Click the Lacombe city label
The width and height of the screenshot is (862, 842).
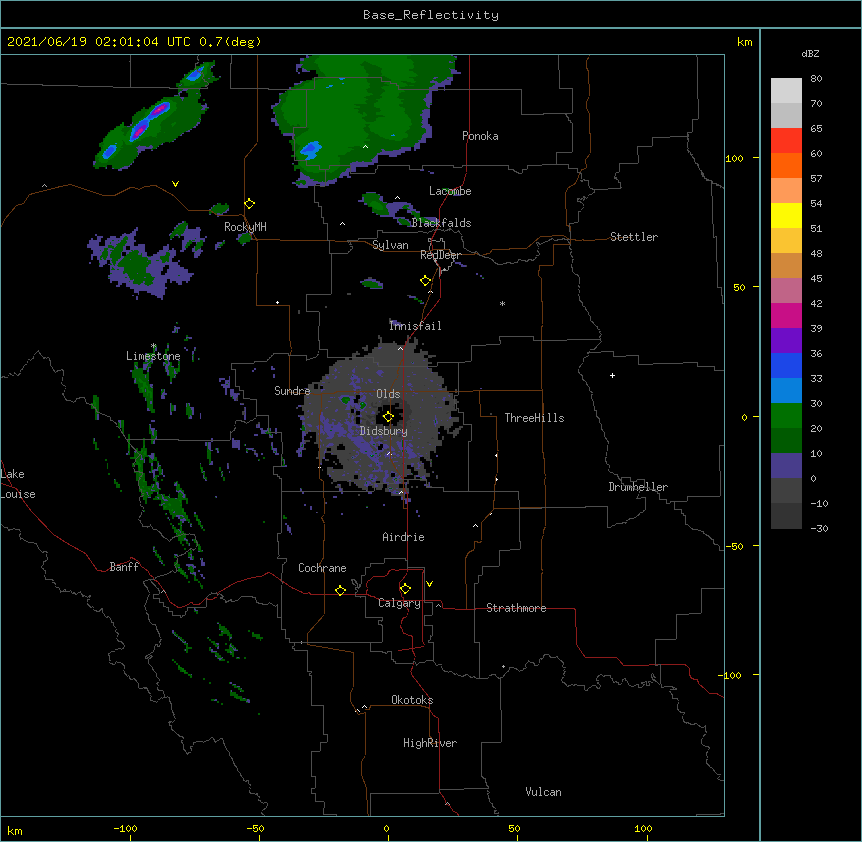pos(450,191)
